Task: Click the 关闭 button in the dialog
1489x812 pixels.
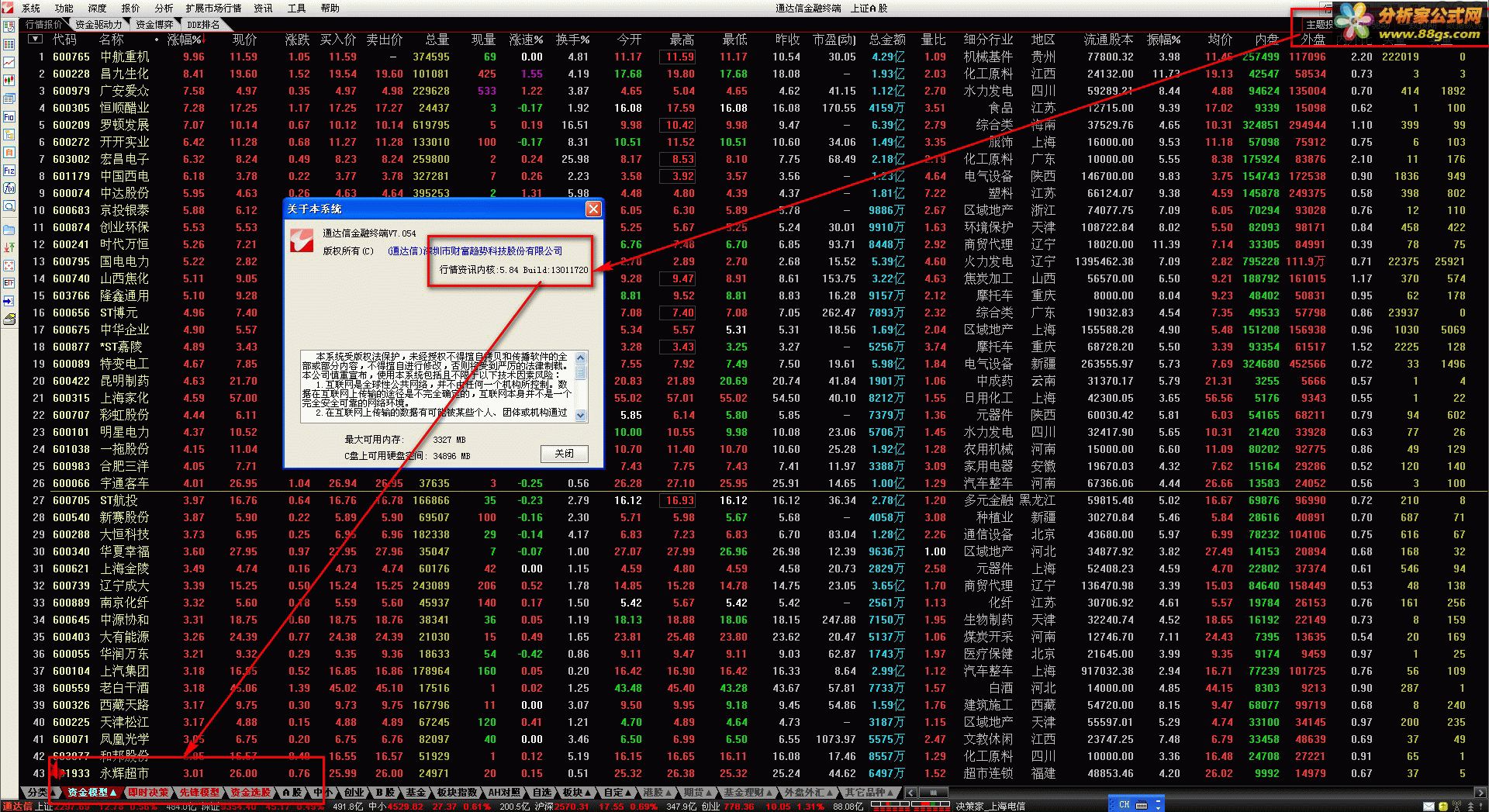Action: pyautogui.click(x=565, y=454)
